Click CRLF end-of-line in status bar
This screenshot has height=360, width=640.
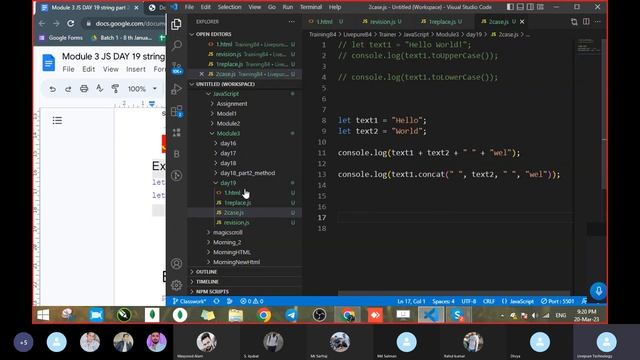(489, 301)
